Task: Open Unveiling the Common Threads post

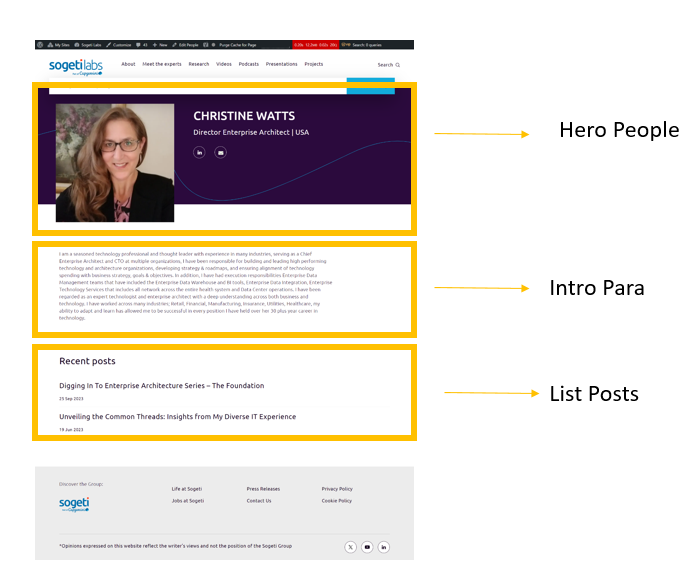Action: 177,416
